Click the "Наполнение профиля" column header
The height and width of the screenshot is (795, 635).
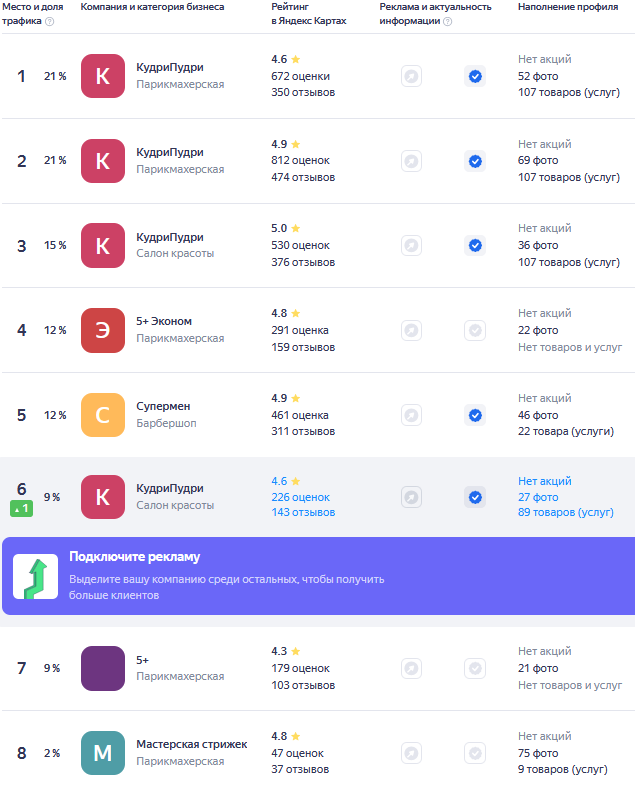pos(567,7)
